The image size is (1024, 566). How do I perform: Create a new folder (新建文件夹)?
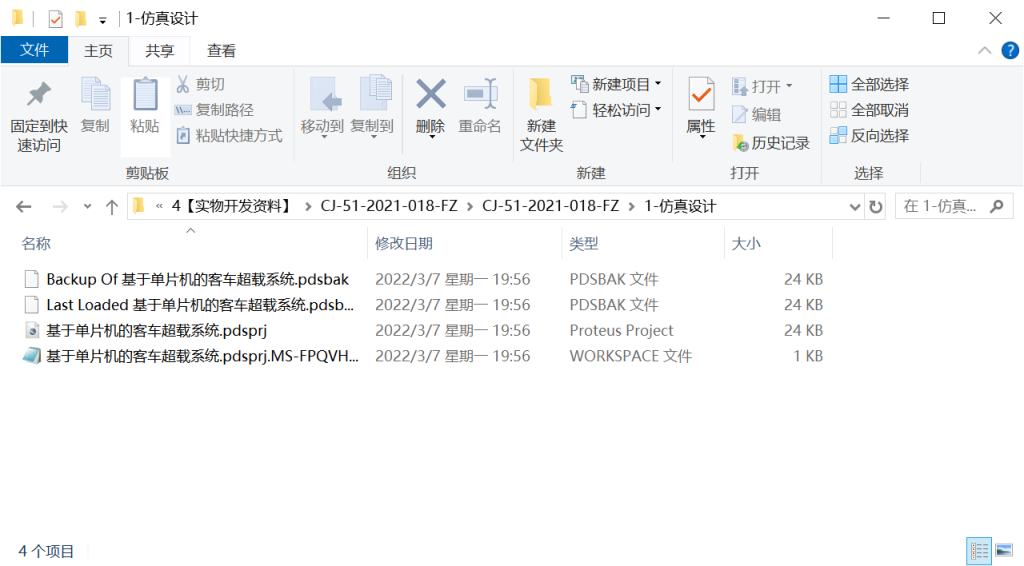click(x=541, y=116)
